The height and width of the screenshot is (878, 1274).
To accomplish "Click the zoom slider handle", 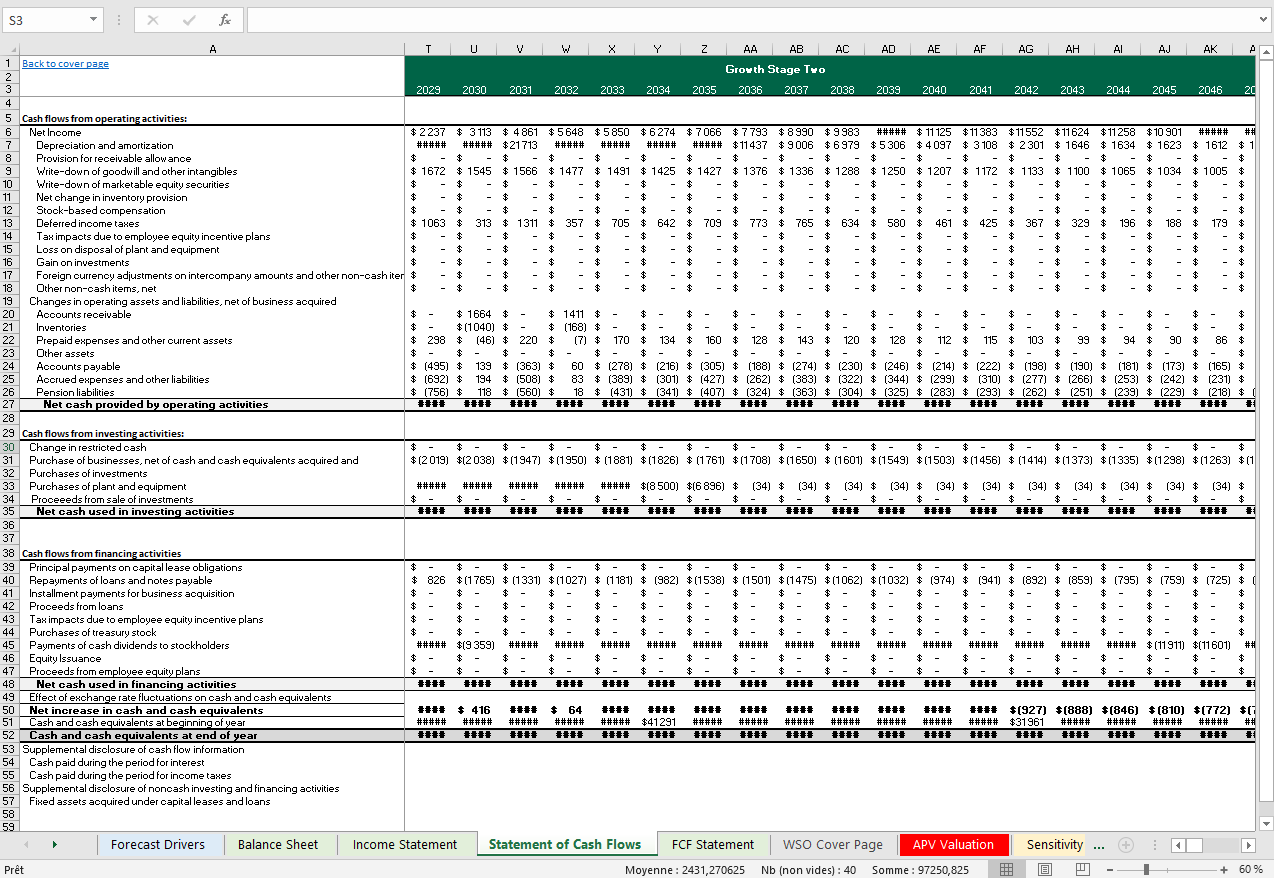I will pos(1146,869).
